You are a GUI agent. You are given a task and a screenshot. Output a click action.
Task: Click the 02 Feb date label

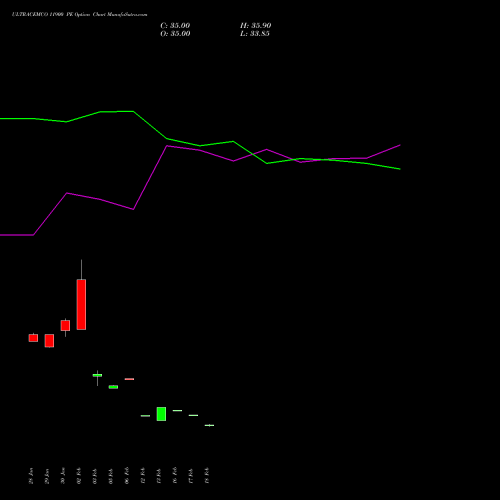pos(79,476)
